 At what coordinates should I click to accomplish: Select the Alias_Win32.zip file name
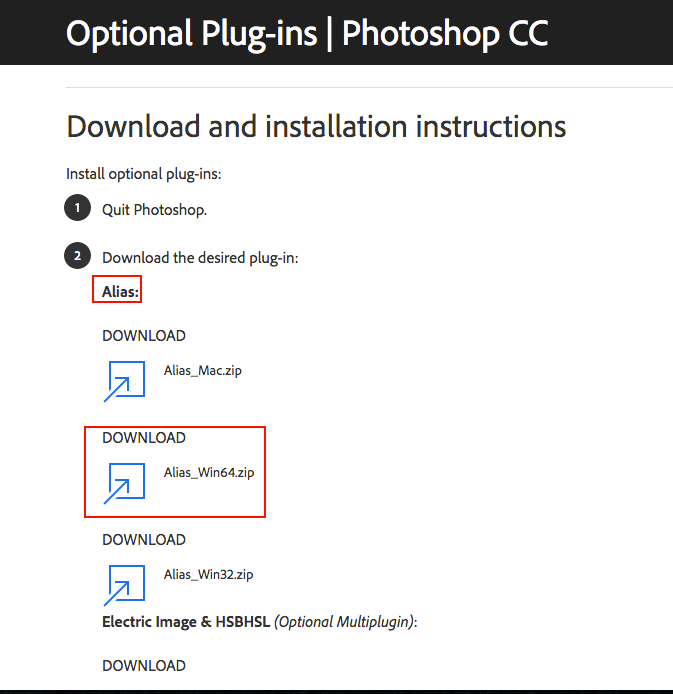pos(208,574)
